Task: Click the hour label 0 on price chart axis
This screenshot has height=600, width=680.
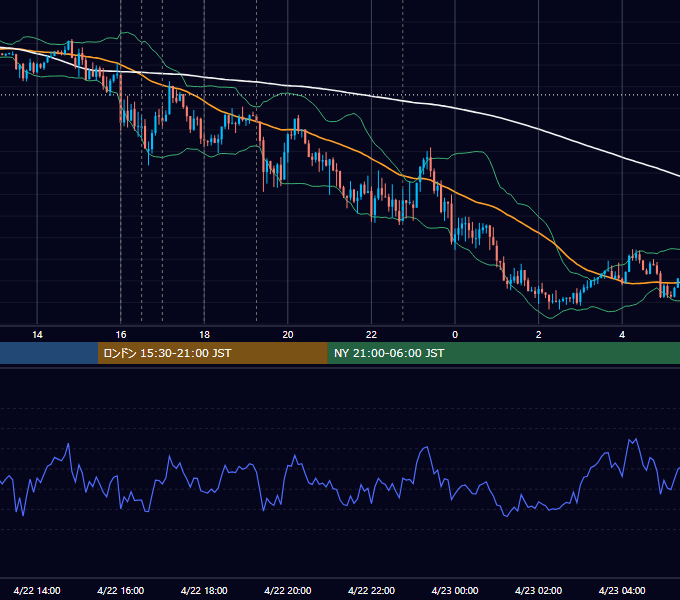Action: pos(455,334)
